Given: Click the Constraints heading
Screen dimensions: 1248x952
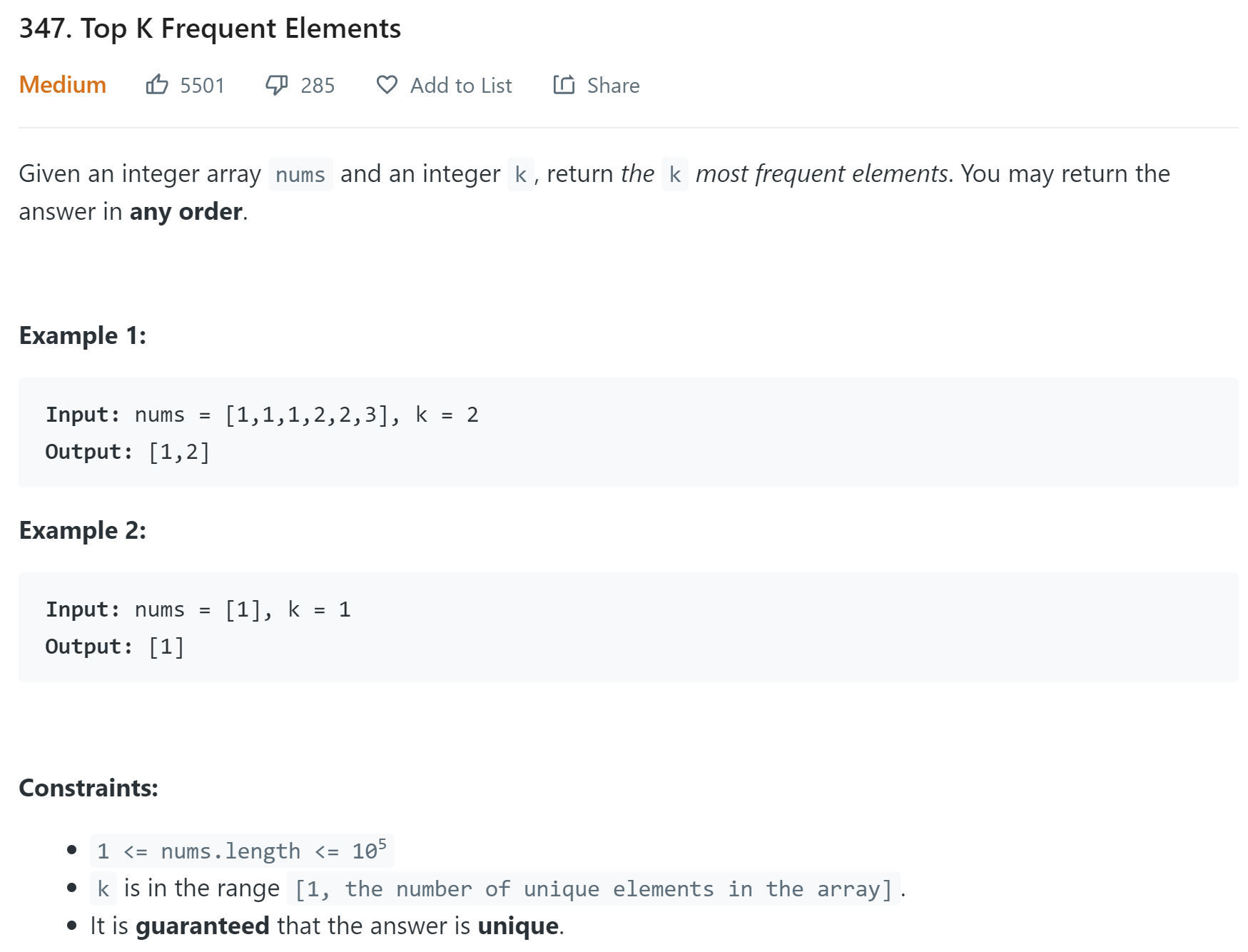Looking at the screenshot, I should tap(88, 788).
